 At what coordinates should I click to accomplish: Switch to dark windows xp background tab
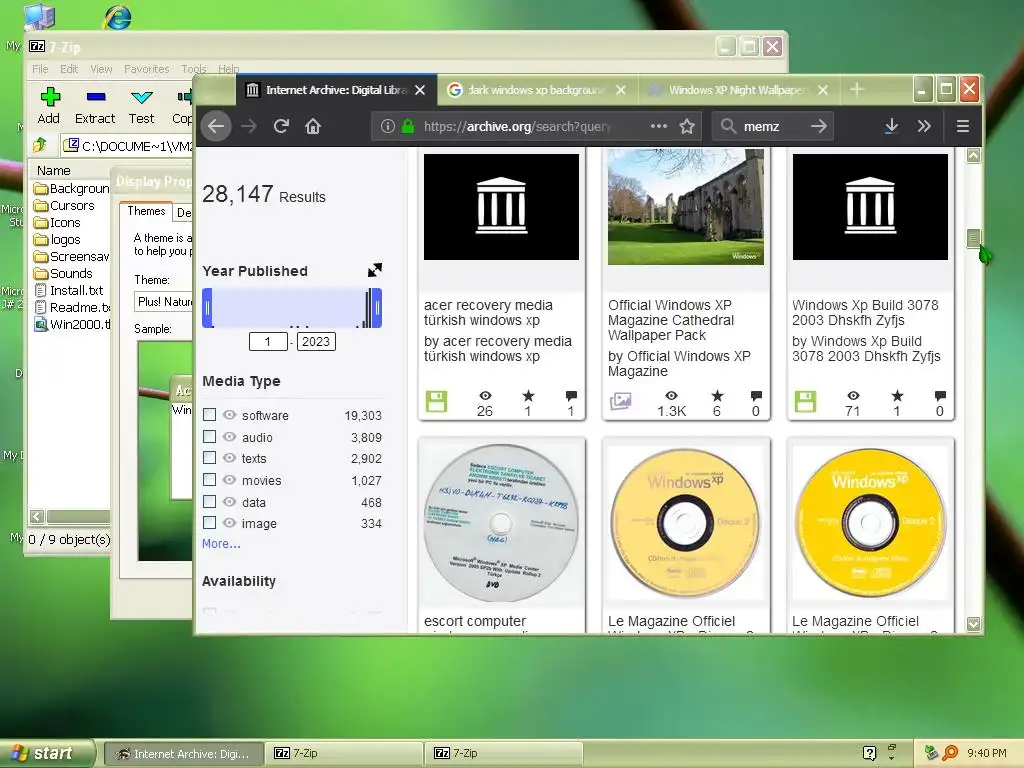click(x=536, y=90)
